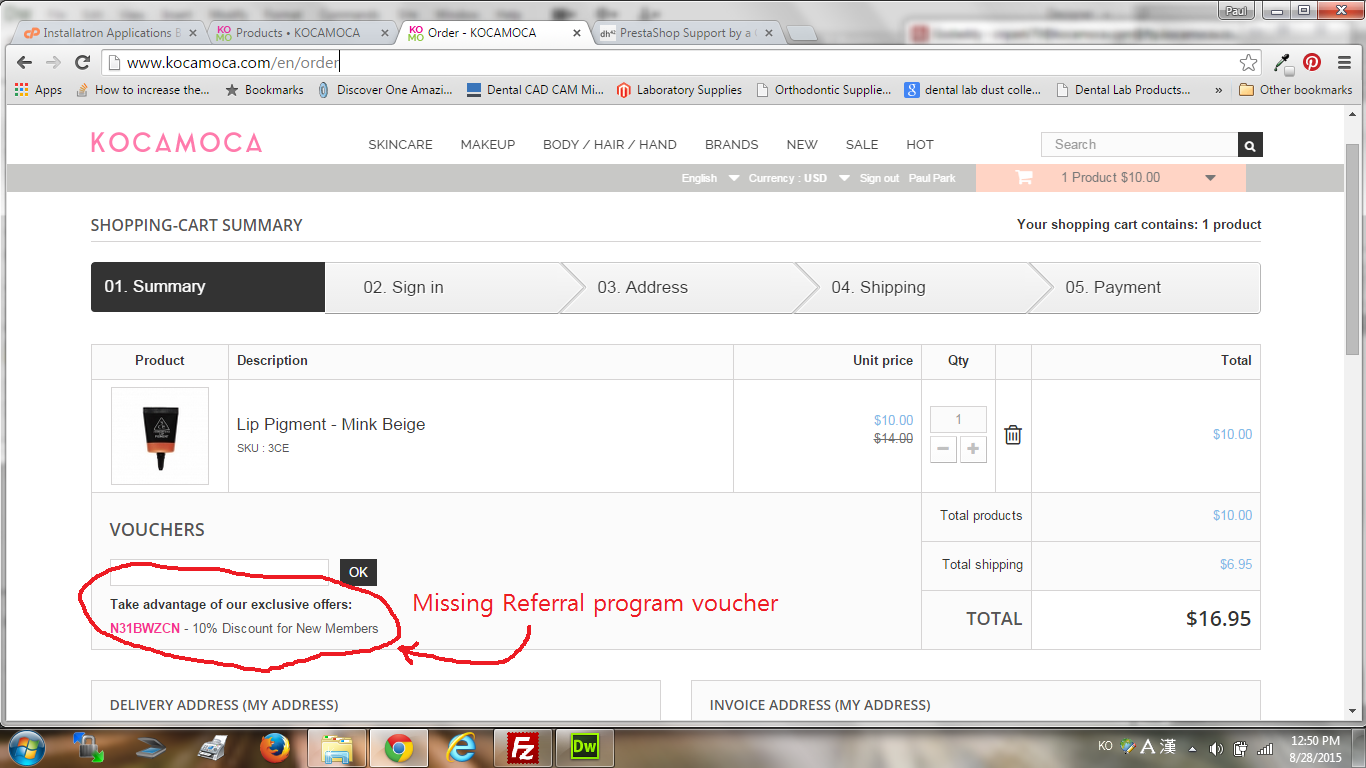Open the BODY / HAIR / HAND menu

610,145
